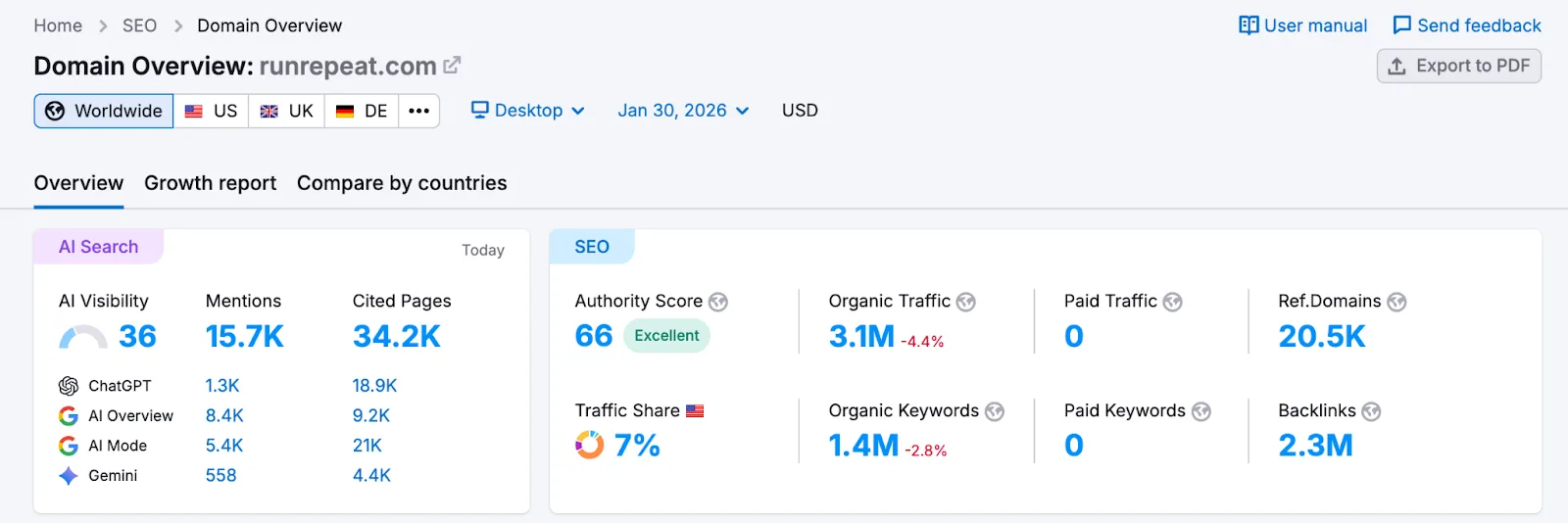Click Export to PDF button
Viewport: 1568px width, 523px height.
click(x=1459, y=66)
